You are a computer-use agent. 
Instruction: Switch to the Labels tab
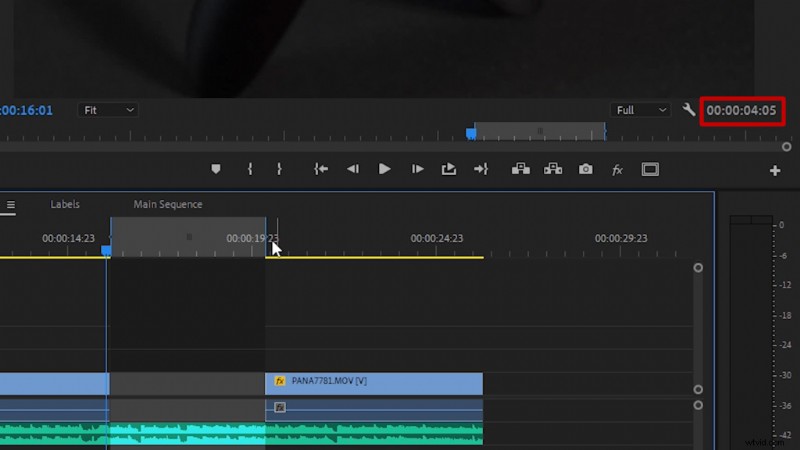click(x=65, y=204)
